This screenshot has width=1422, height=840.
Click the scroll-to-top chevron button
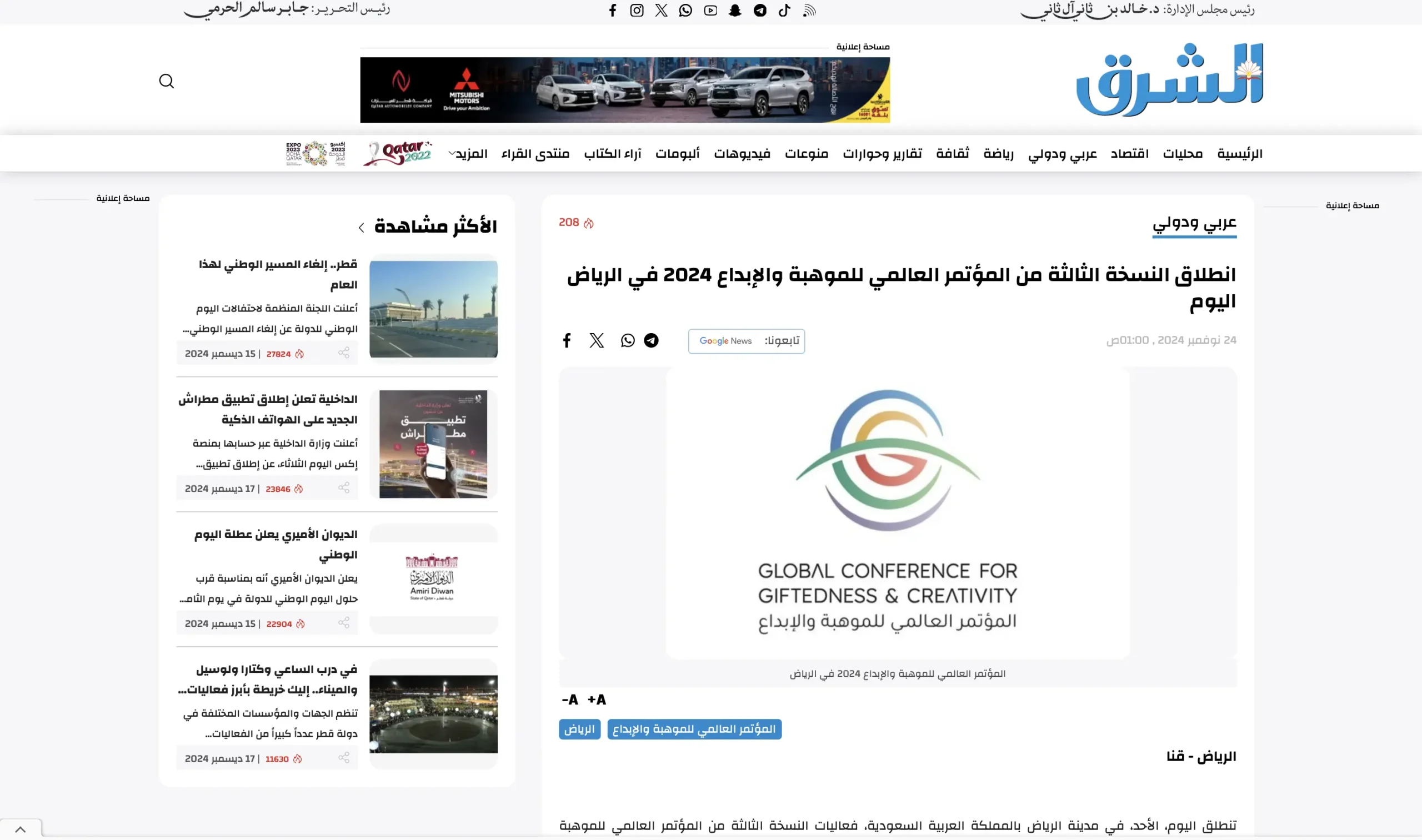click(21, 829)
